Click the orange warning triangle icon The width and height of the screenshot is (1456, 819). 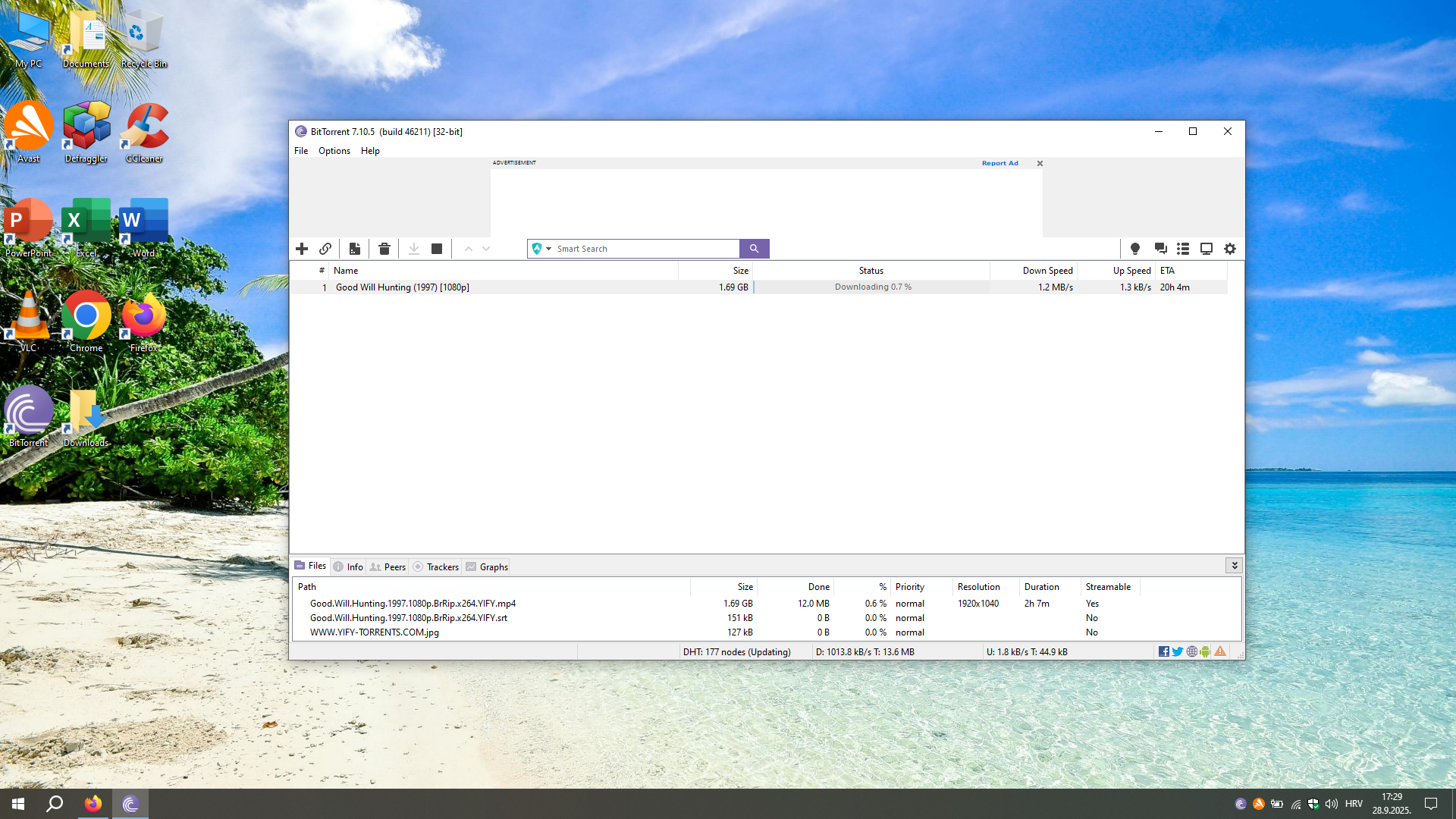click(x=1220, y=651)
